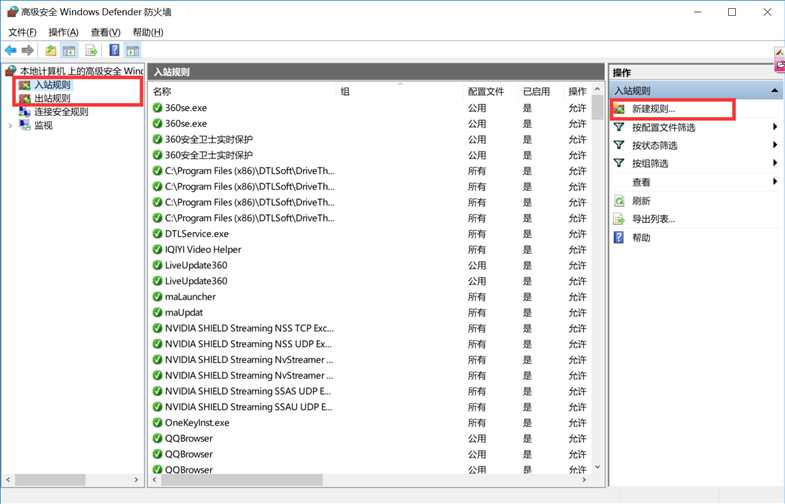Click the green check icon beside maUpdat
Viewport: 785px width, 504px height.
[157, 312]
